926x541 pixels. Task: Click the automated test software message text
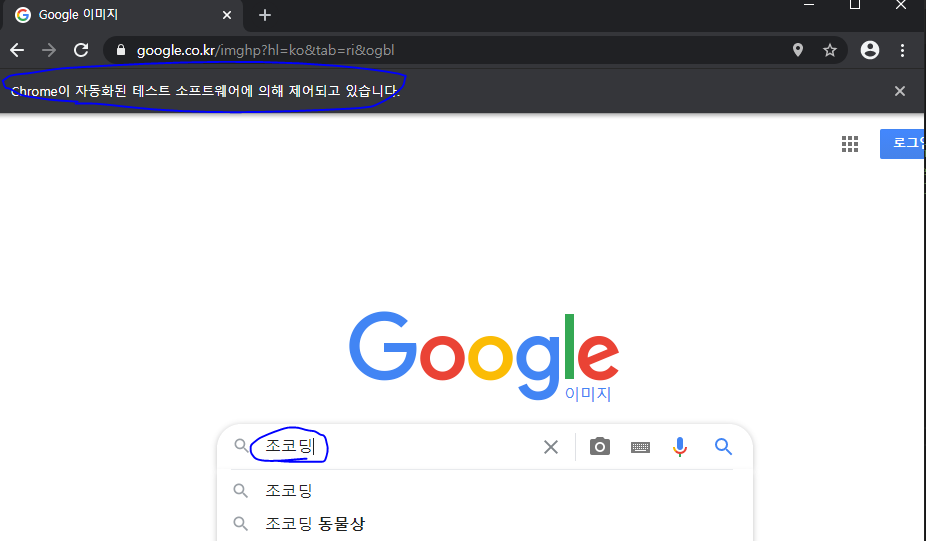(x=206, y=91)
